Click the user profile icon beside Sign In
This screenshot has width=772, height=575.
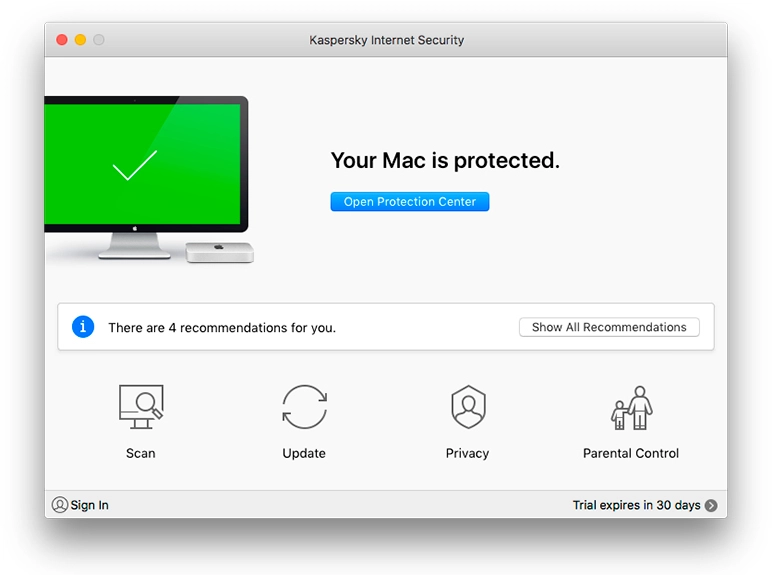59,505
